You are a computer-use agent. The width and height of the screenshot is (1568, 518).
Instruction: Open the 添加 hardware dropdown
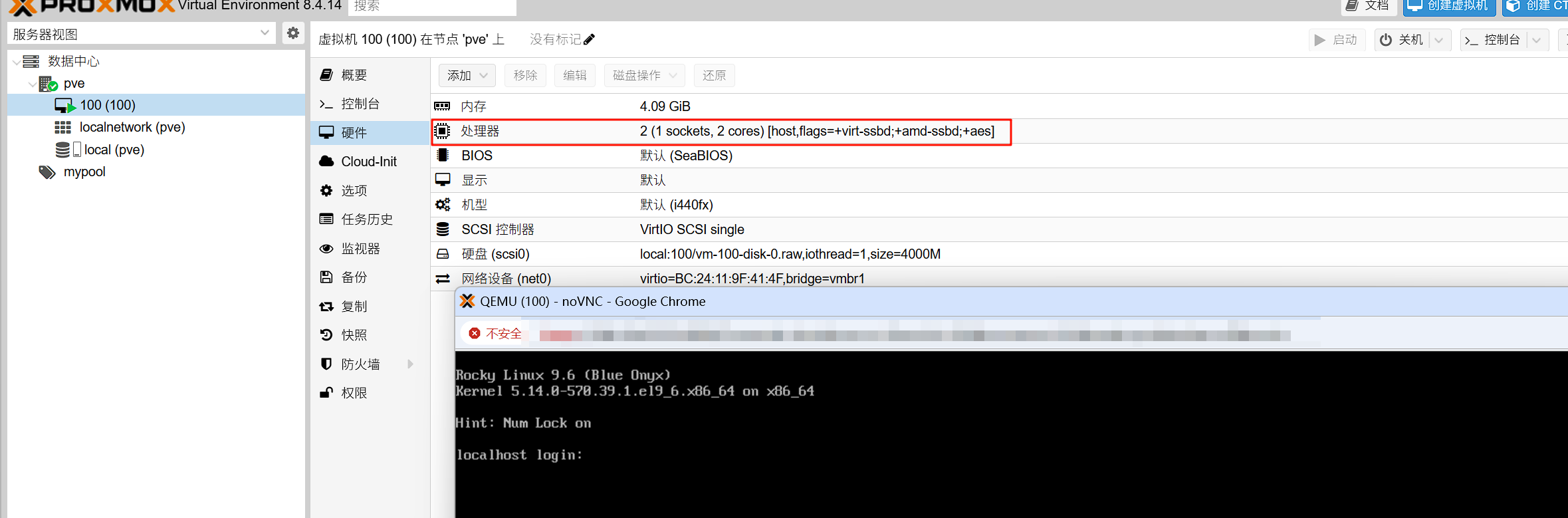point(467,76)
